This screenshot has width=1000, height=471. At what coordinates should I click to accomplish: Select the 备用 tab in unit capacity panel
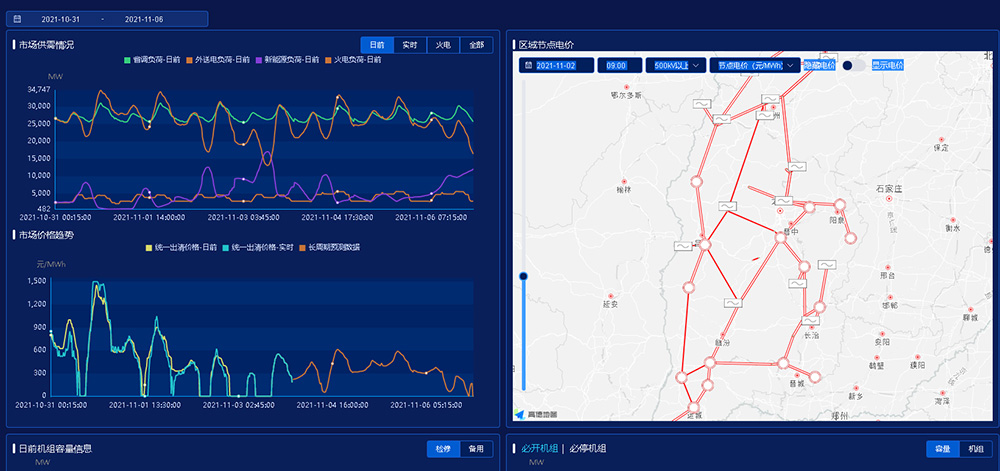pyautogui.click(x=476, y=449)
